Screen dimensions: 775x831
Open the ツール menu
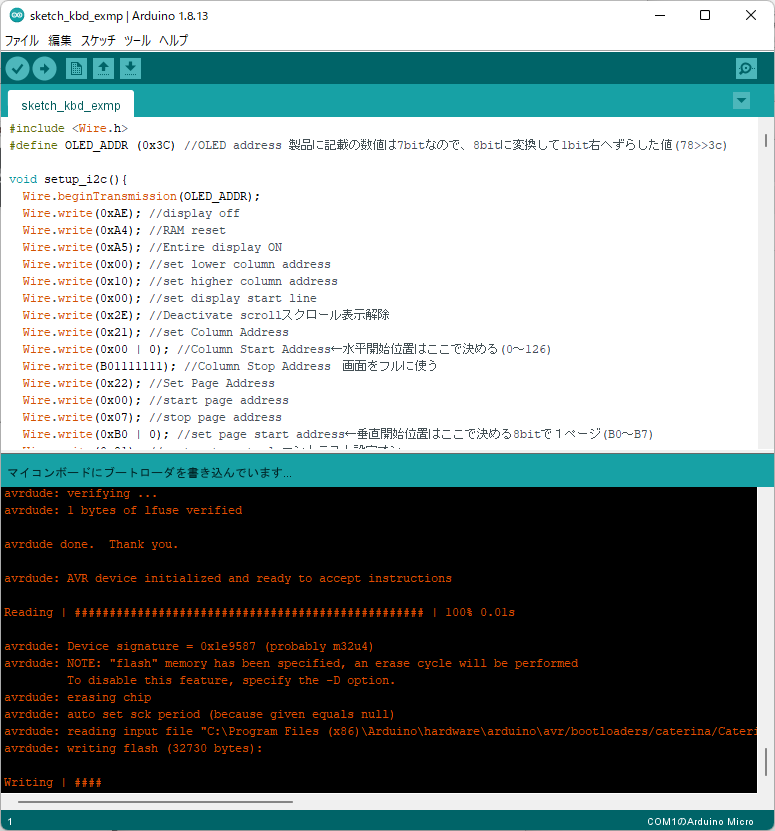click(137, 41)
